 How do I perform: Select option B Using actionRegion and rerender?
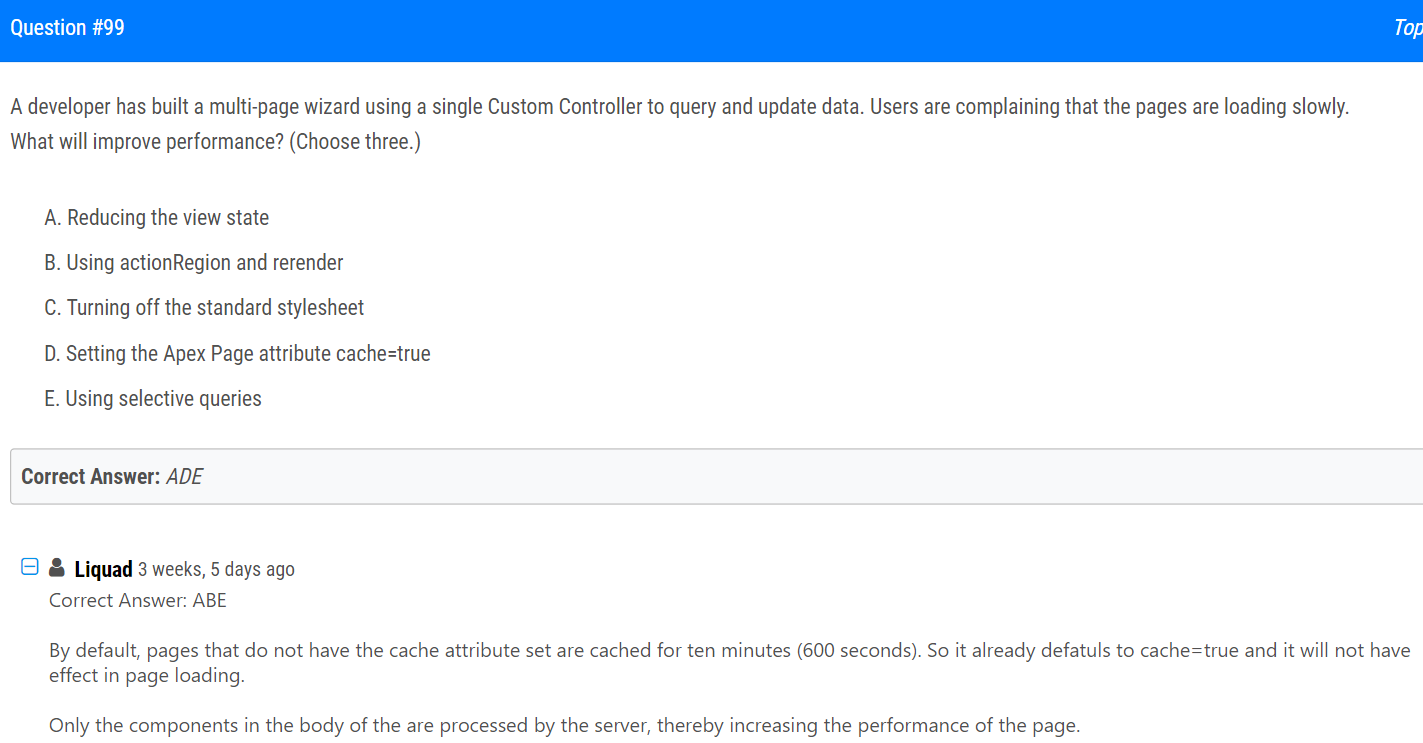click(x=194, y=262)
